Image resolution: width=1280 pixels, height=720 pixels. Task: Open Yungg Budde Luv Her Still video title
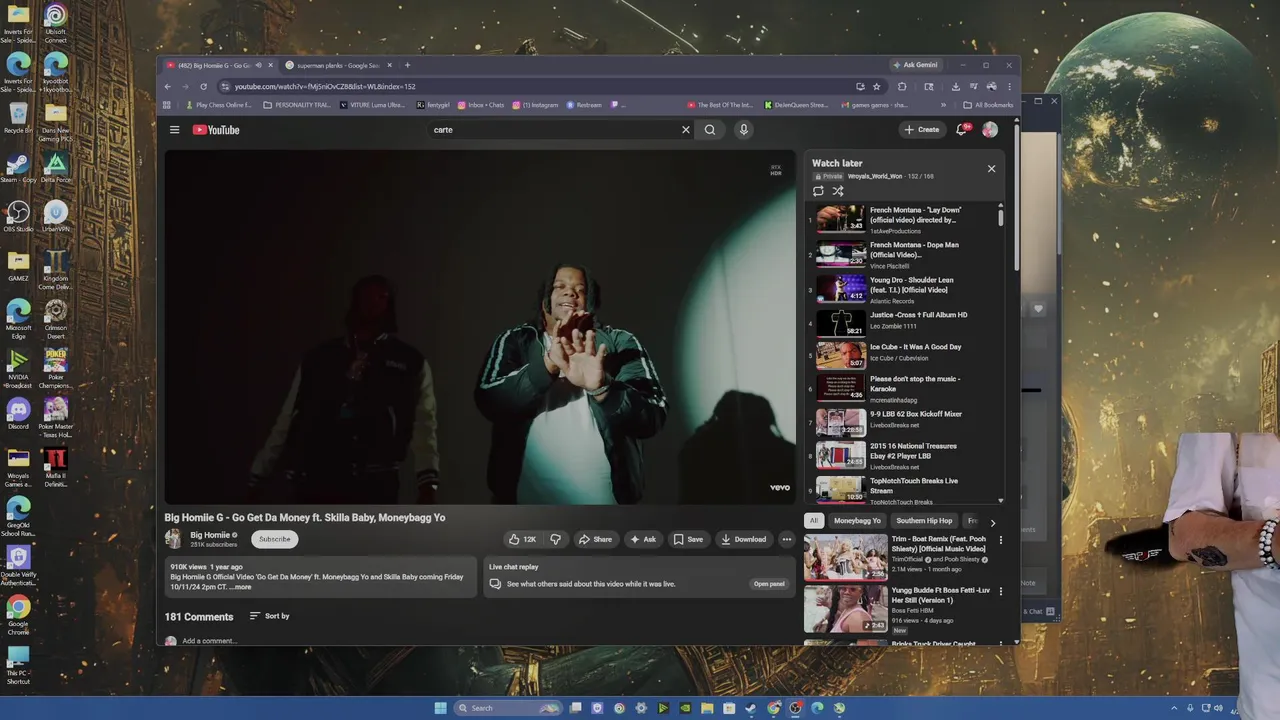[x=941, y=595]
